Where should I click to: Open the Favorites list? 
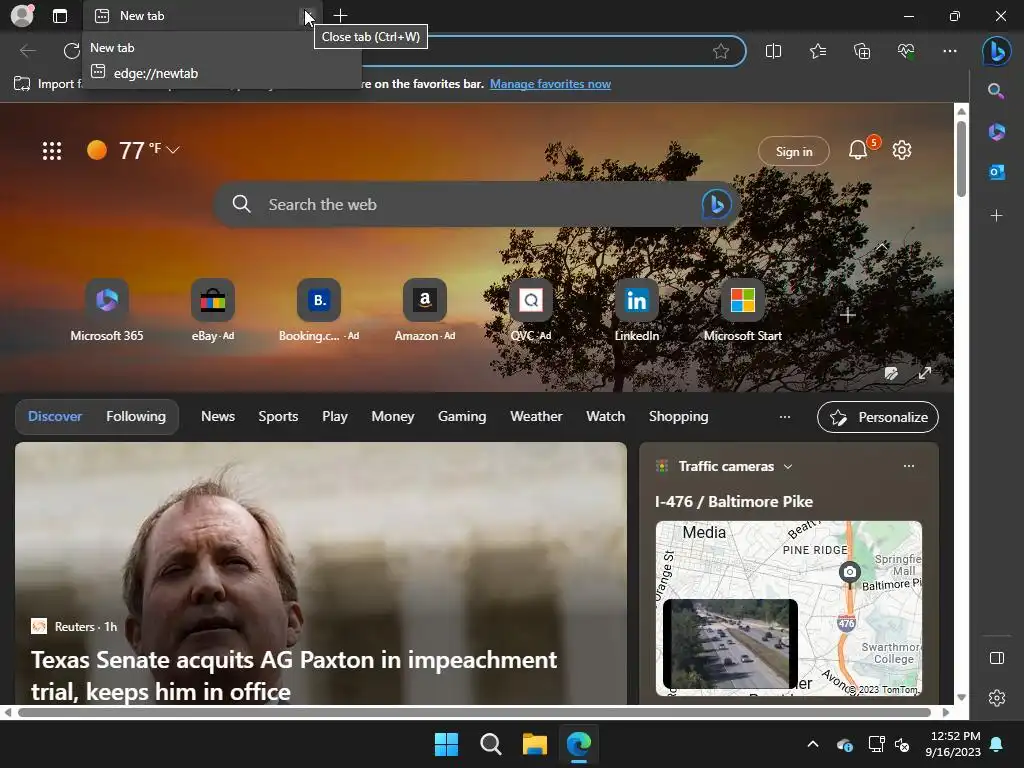[818, 51]
